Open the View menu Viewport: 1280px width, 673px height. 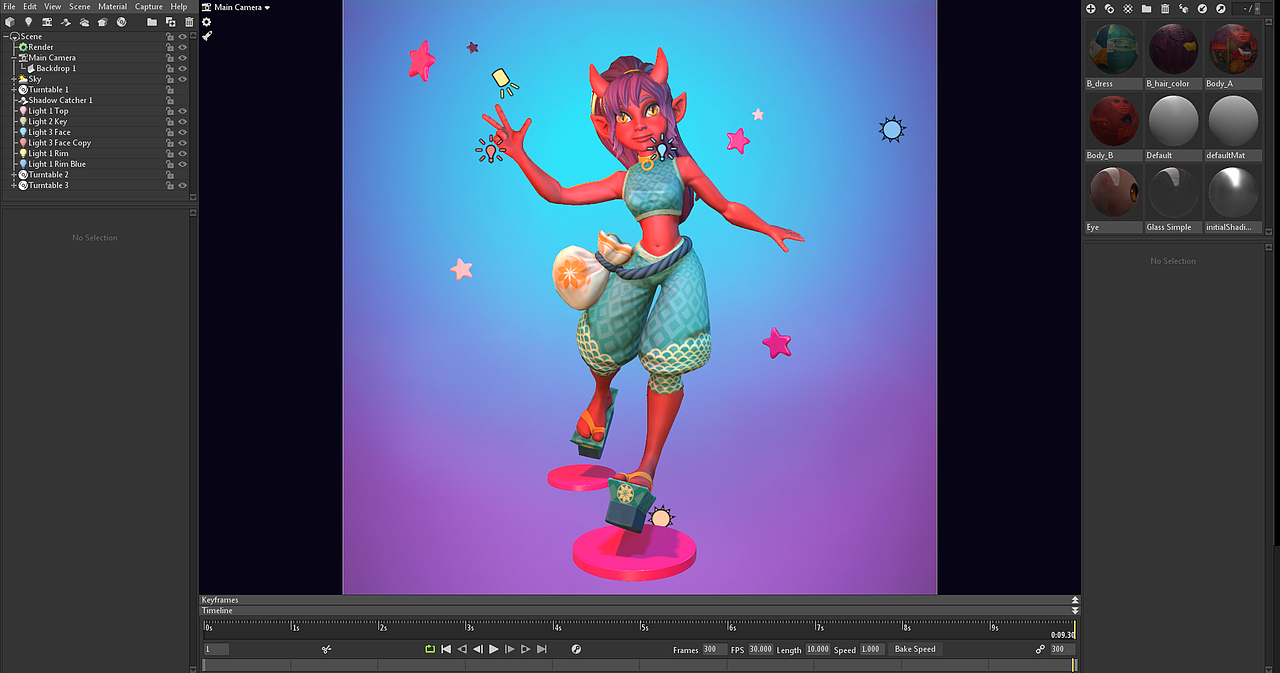tap(52, 7)
